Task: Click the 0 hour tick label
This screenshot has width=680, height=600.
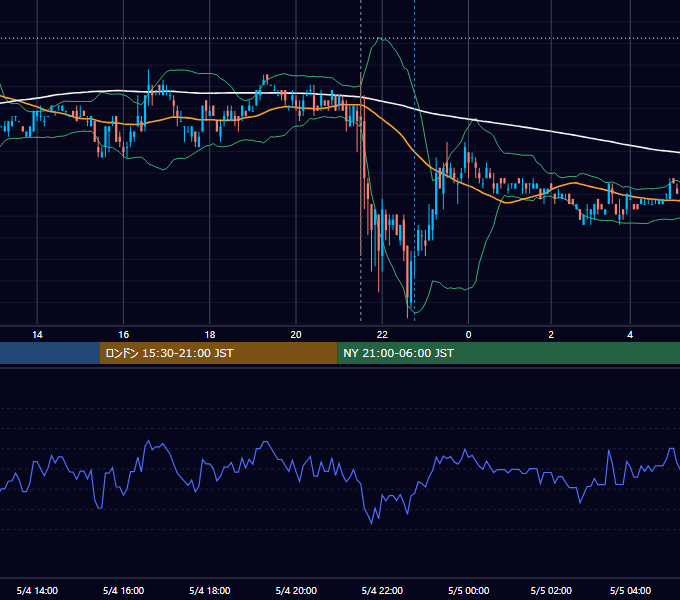Action: pyautogui.click(x=468, y=335)
